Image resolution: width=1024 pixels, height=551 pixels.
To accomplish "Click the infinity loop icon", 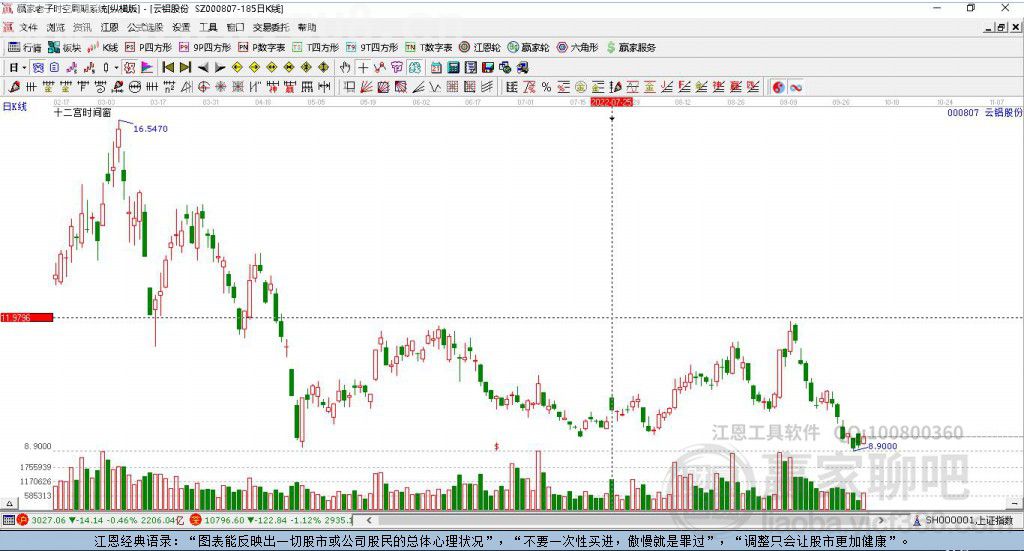I will [x=796, y=87].
